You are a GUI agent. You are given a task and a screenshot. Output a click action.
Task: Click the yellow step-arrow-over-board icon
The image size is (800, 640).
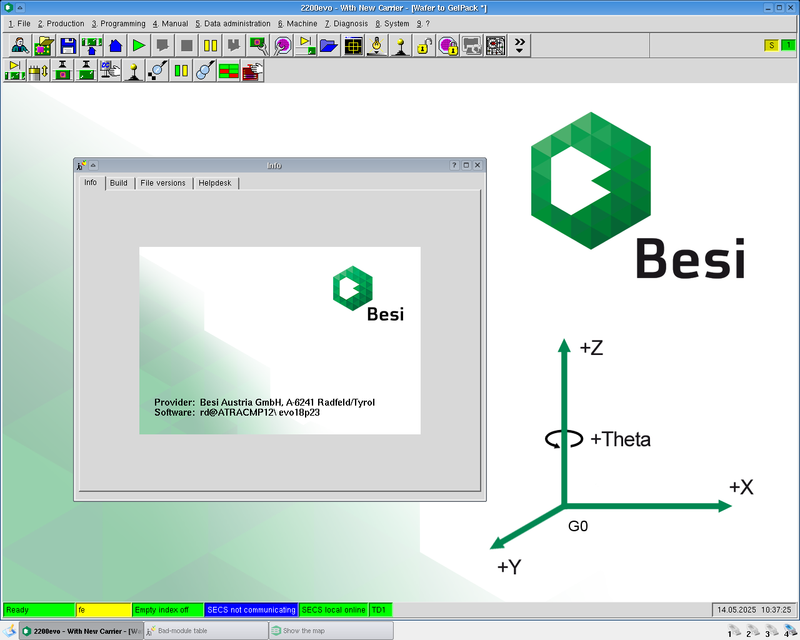pos(305,45)
